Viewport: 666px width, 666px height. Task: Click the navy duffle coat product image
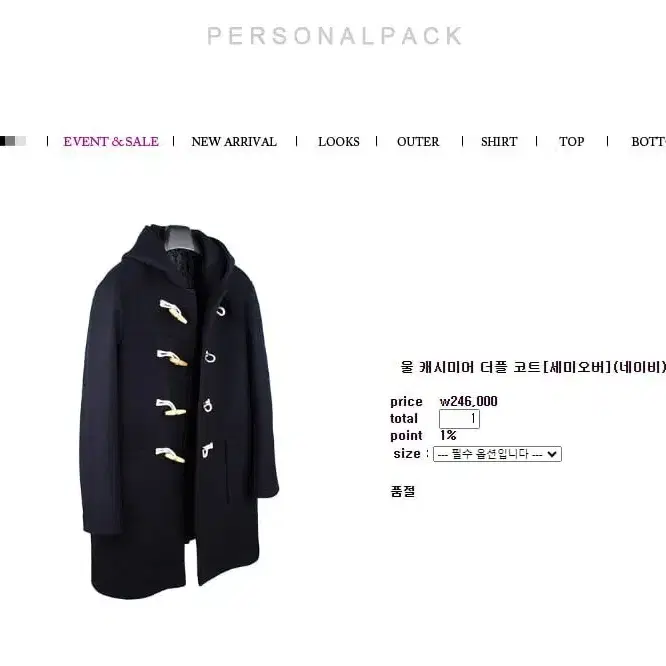179,411
